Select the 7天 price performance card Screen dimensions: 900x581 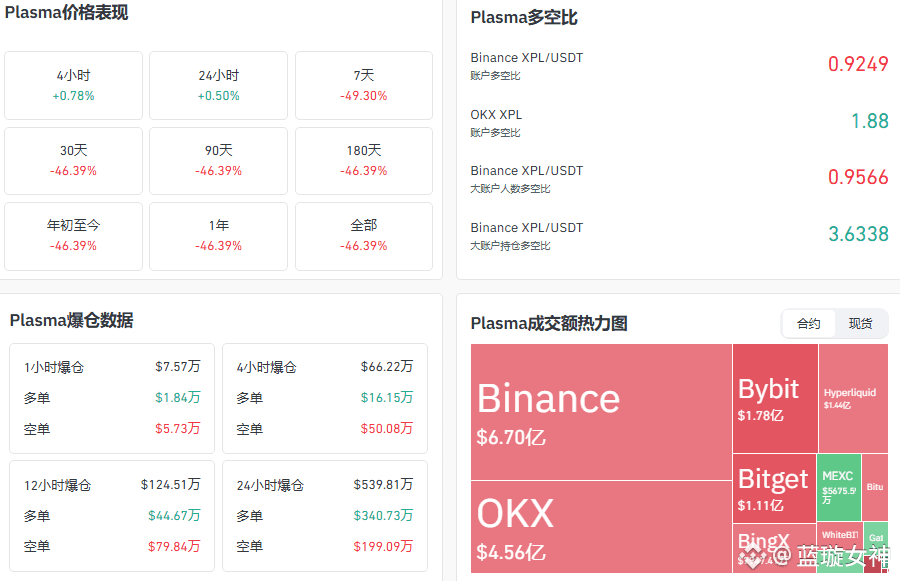(x=363, y=85)
